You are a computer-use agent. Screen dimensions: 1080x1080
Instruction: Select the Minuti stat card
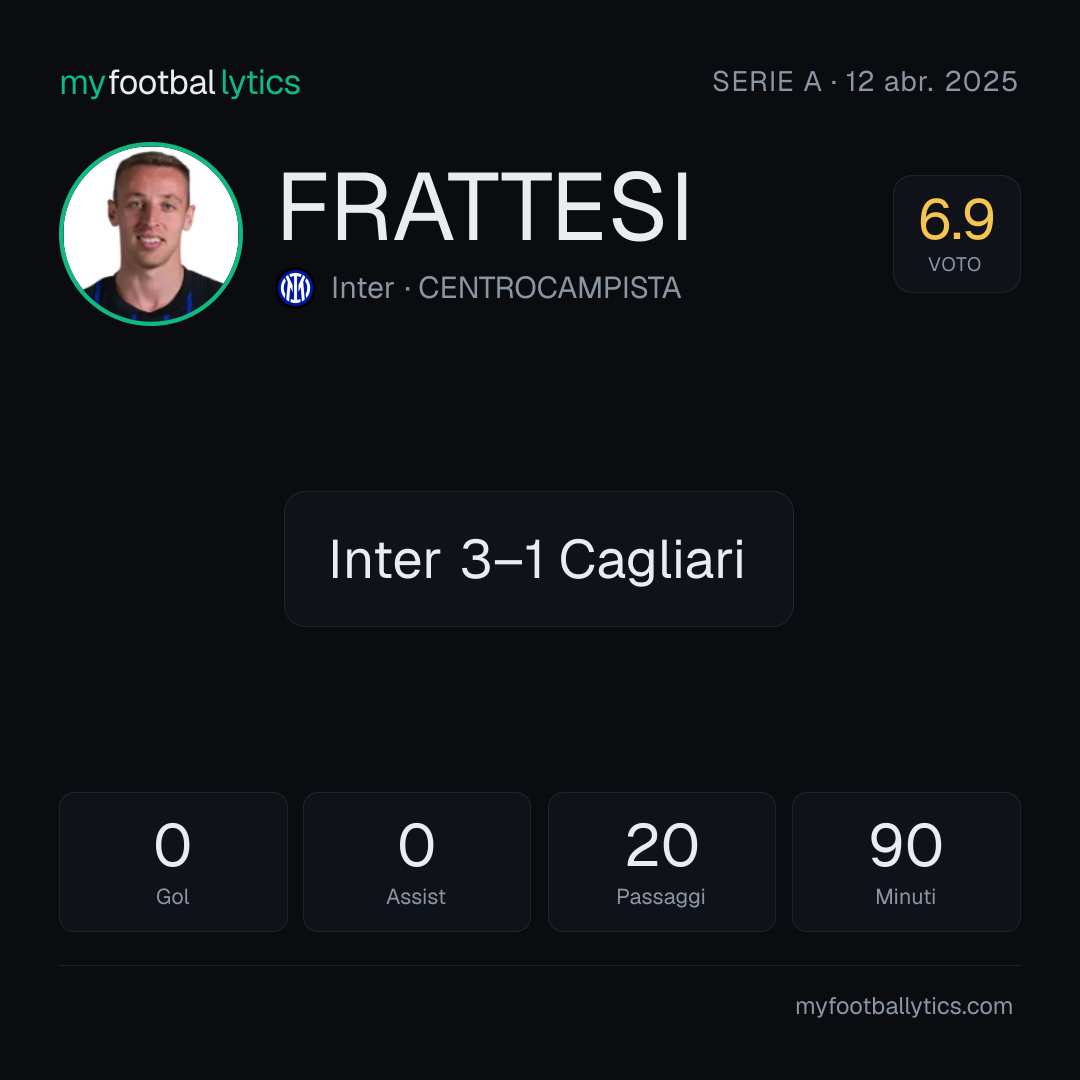[906, 862]
